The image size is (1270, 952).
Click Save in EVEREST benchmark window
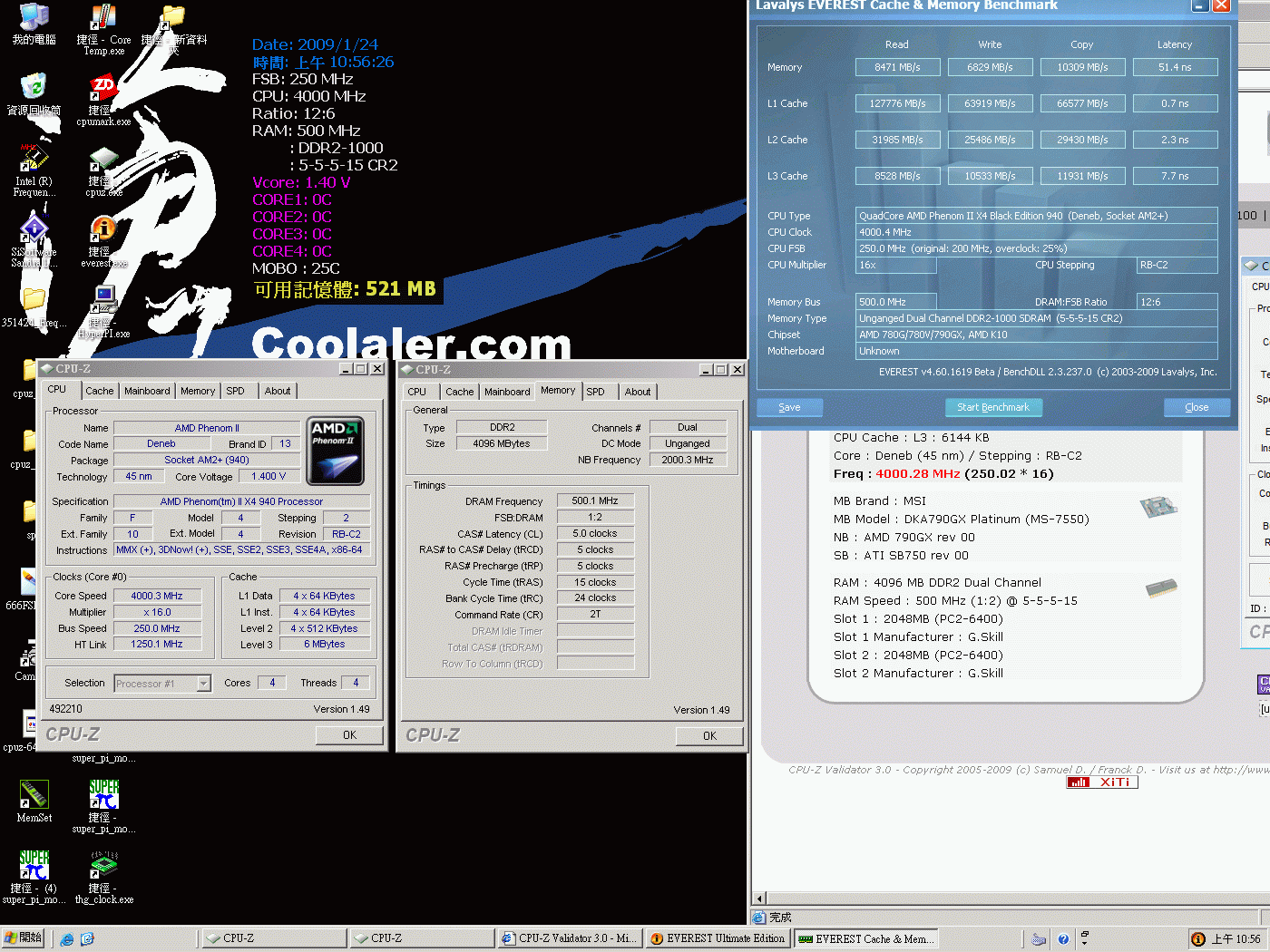click(x=789, y=408)
